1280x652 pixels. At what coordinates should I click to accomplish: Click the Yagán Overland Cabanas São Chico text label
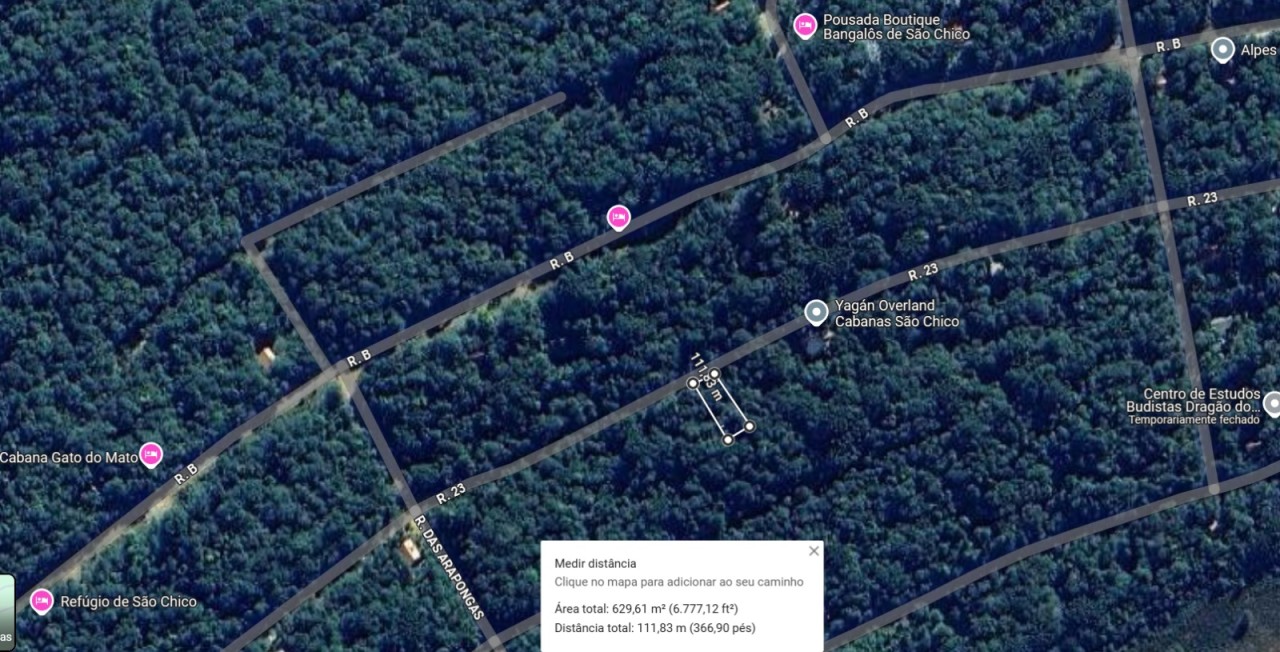pyautogui.click(x=897, y=313)
